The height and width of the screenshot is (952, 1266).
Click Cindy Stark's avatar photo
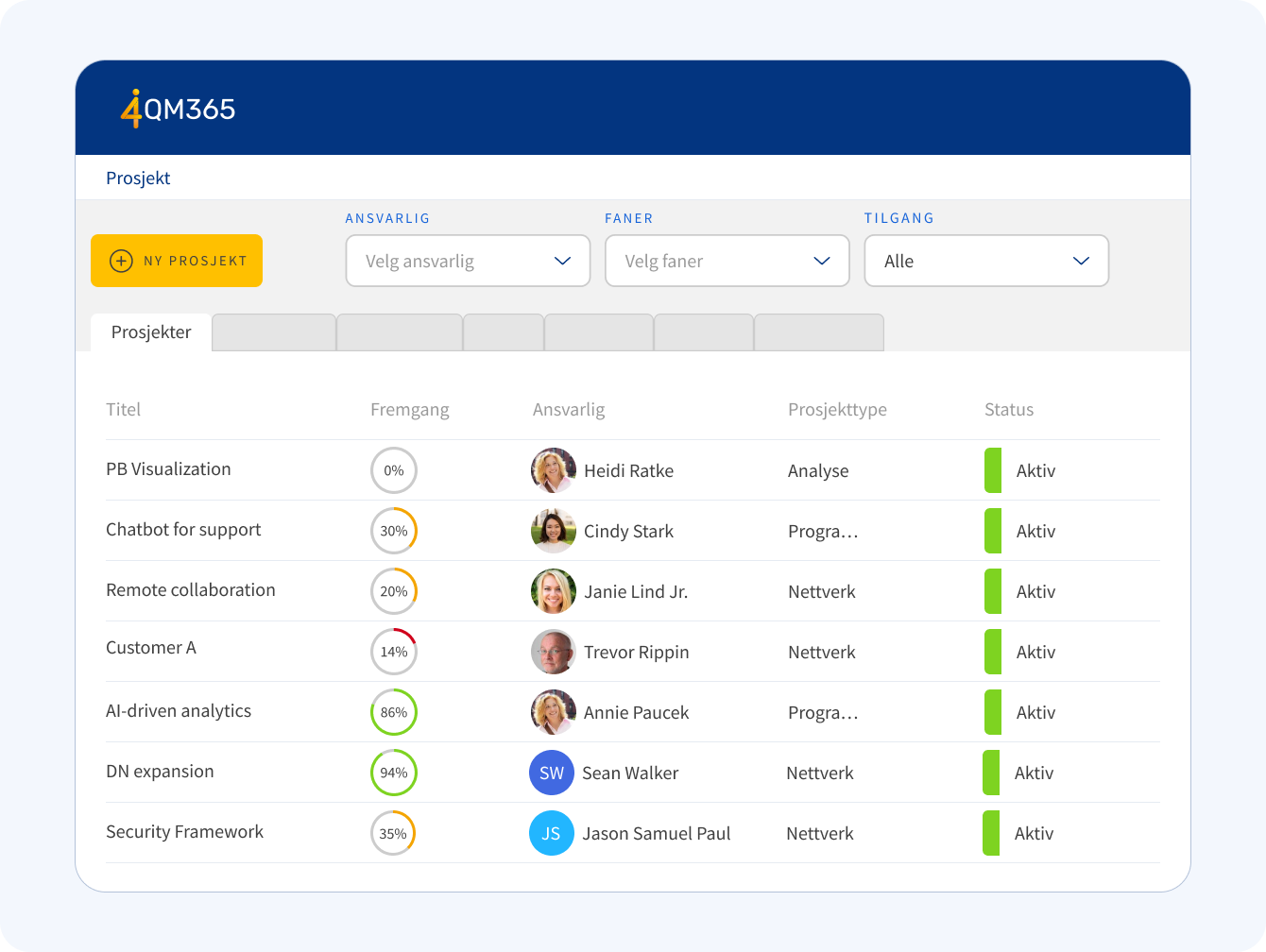coord(554,531)
